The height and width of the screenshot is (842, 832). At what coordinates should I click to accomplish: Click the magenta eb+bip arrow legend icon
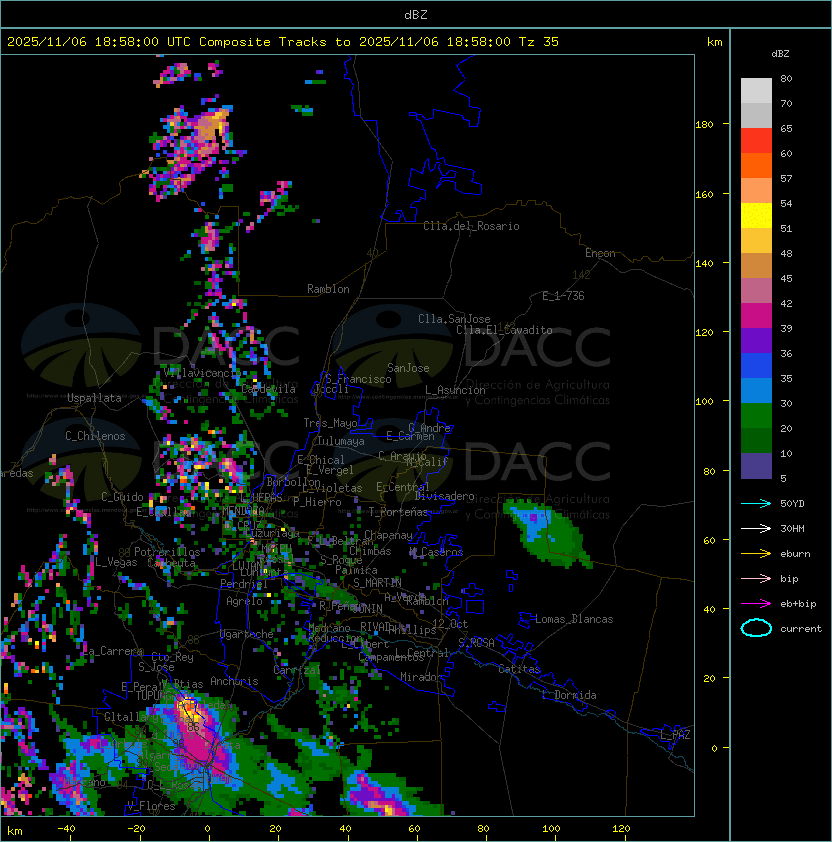pyautogui.click(x=756, y=604)
